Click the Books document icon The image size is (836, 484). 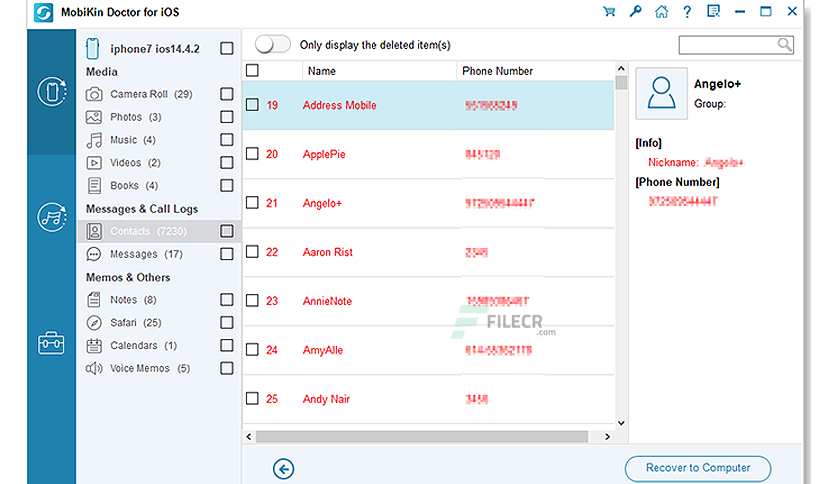click(x=94, y=185)
